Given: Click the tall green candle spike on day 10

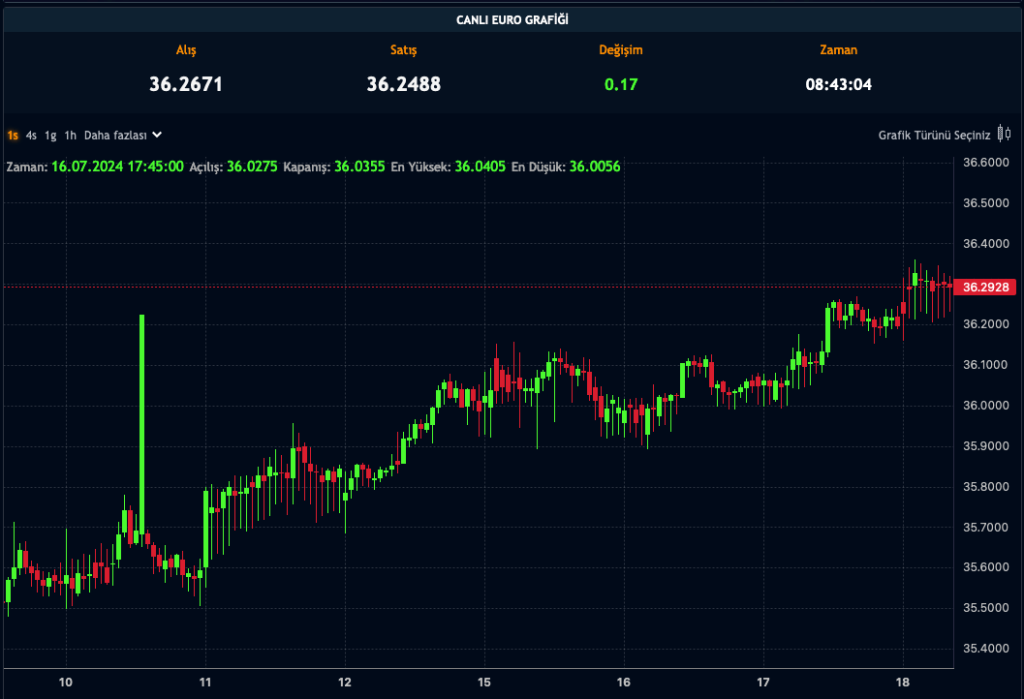Looking at the screenshot, I should point(142,425).
